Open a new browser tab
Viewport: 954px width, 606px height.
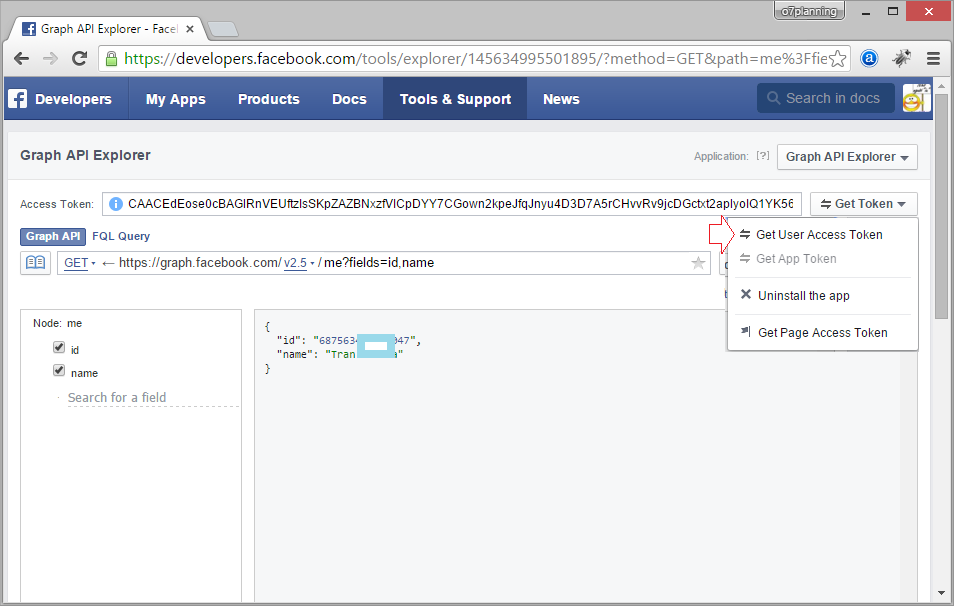(223, 29)
